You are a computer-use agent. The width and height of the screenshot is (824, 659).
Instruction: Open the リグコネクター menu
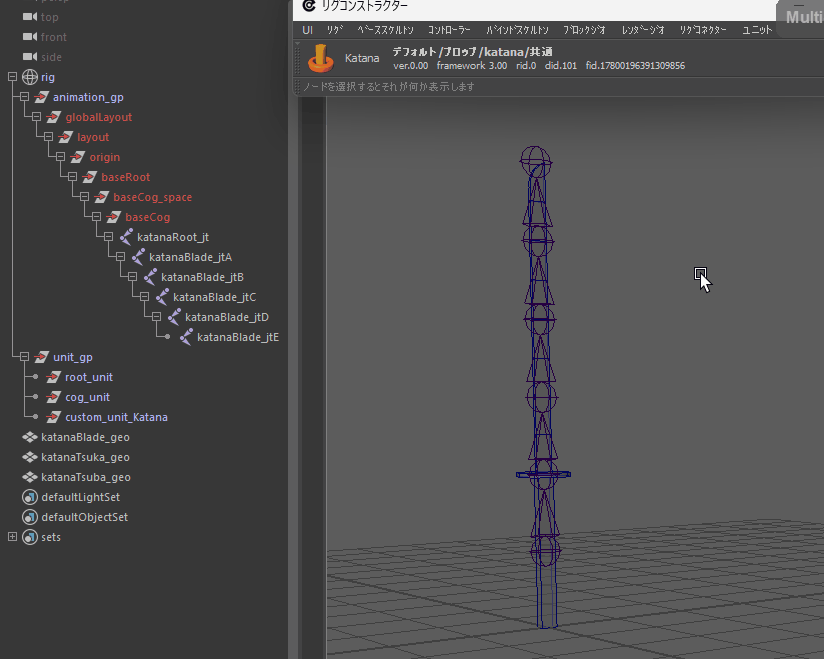point(703,30)
